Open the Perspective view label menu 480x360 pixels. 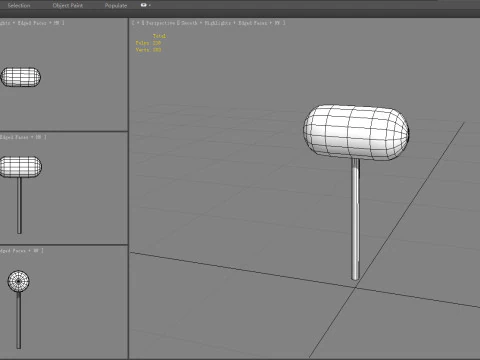point(160,23)
